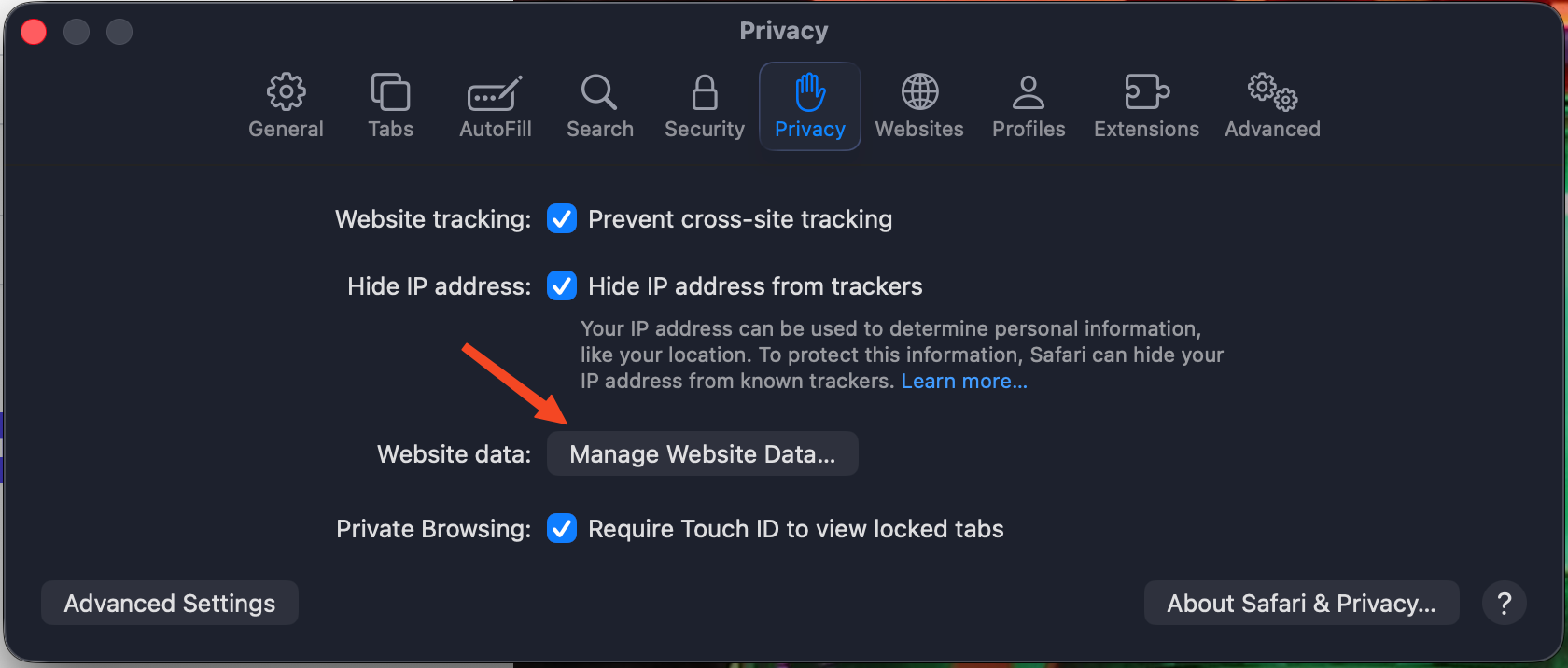Open Advanced Settings button
This screenshot has height=668, width=1568.
tap(170, 604)
